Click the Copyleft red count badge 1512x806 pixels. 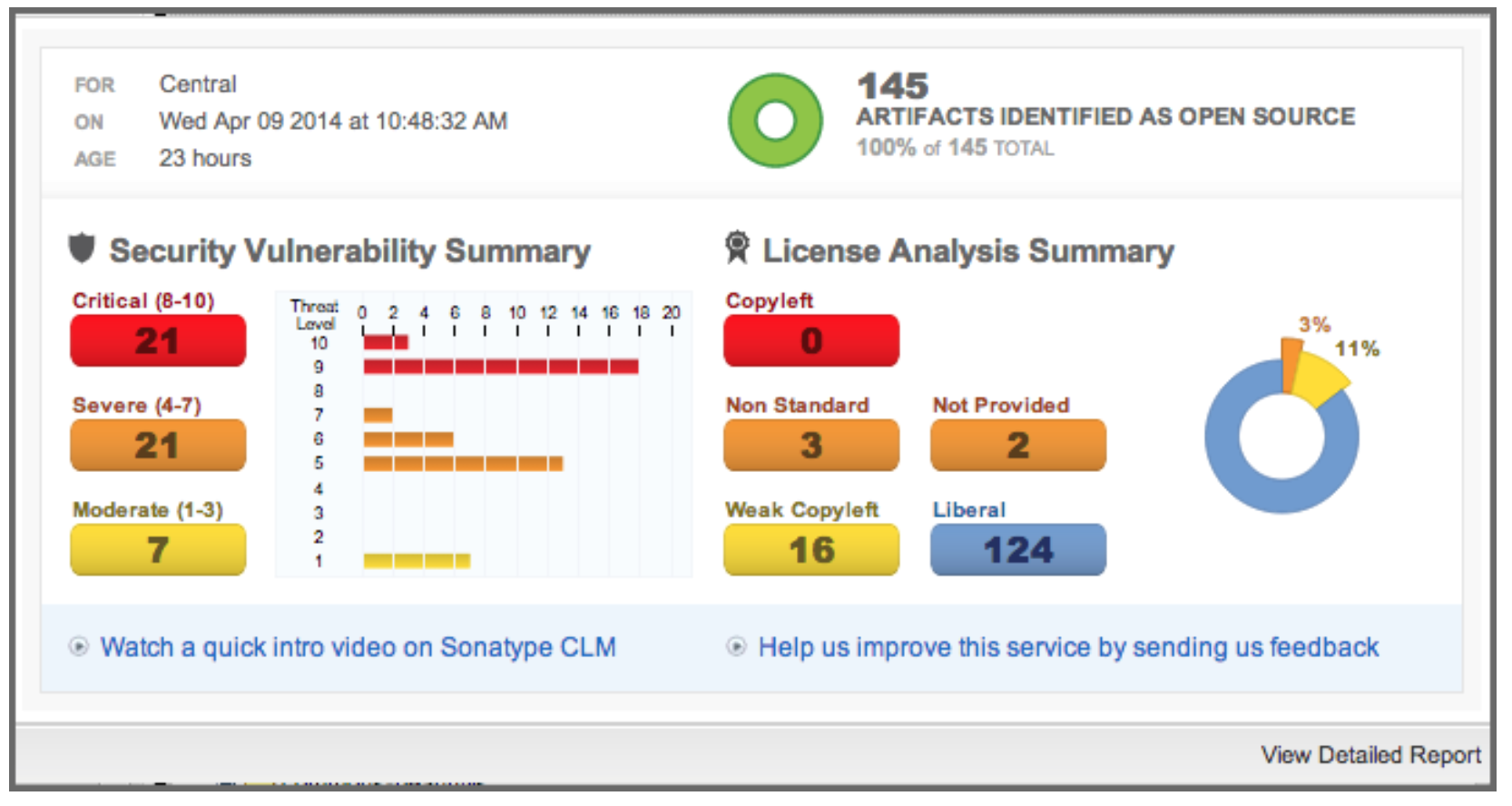[x=811, y=341]
